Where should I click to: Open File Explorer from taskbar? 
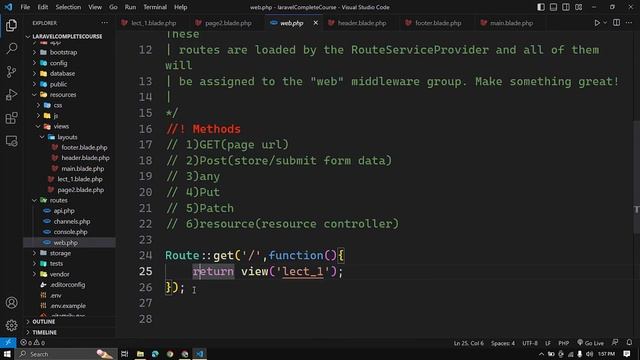140,354
